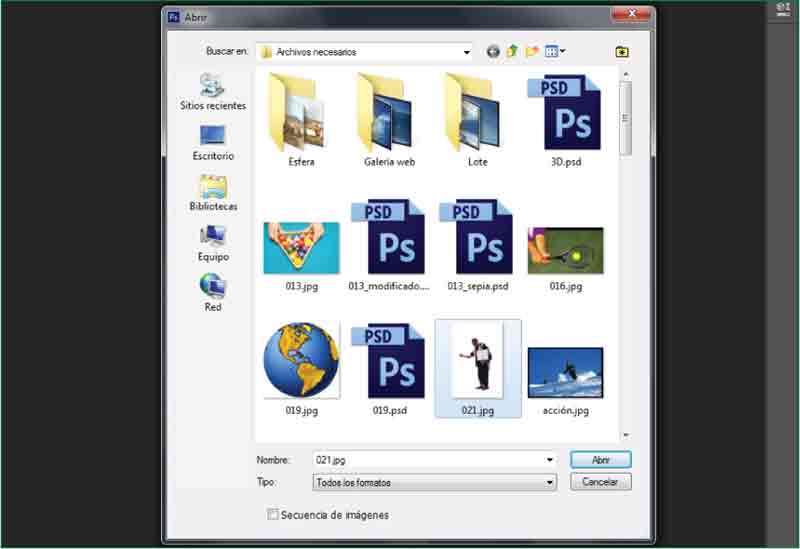This screenshot has height=549, width=800.
Task: Go to Escritorio location
Action: (x=212, y=142)
